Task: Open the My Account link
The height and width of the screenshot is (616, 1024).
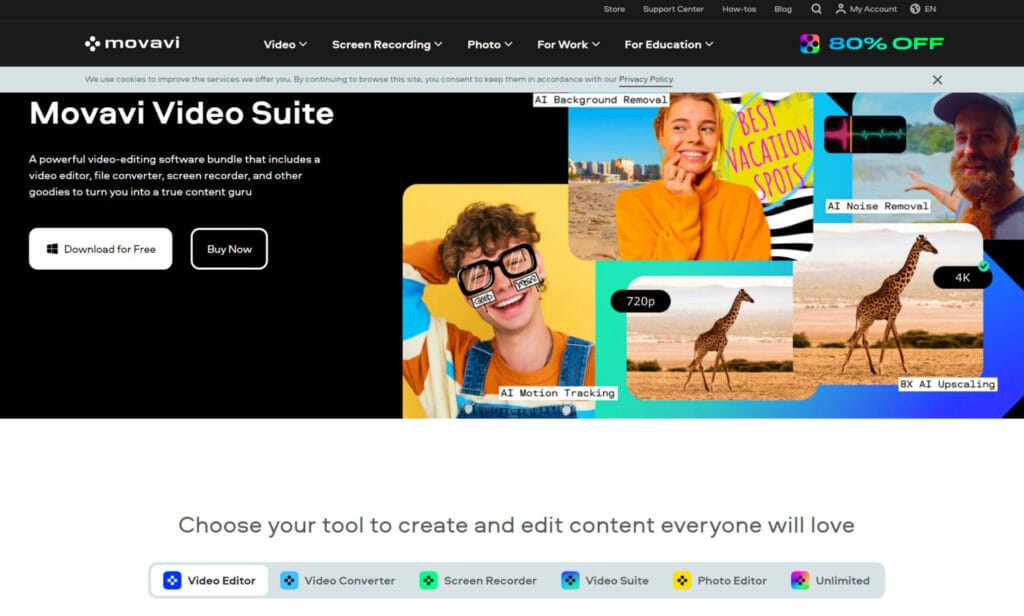Action: click(866, 9)
